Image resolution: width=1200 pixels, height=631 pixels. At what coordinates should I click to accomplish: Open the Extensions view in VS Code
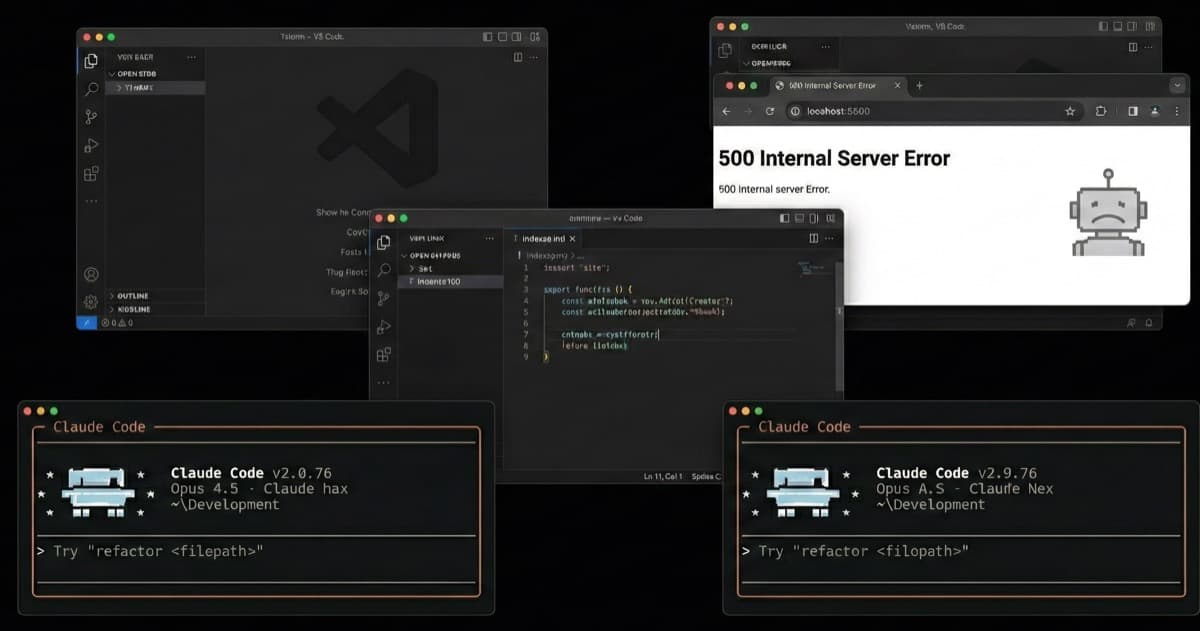[x=91, y=173]
